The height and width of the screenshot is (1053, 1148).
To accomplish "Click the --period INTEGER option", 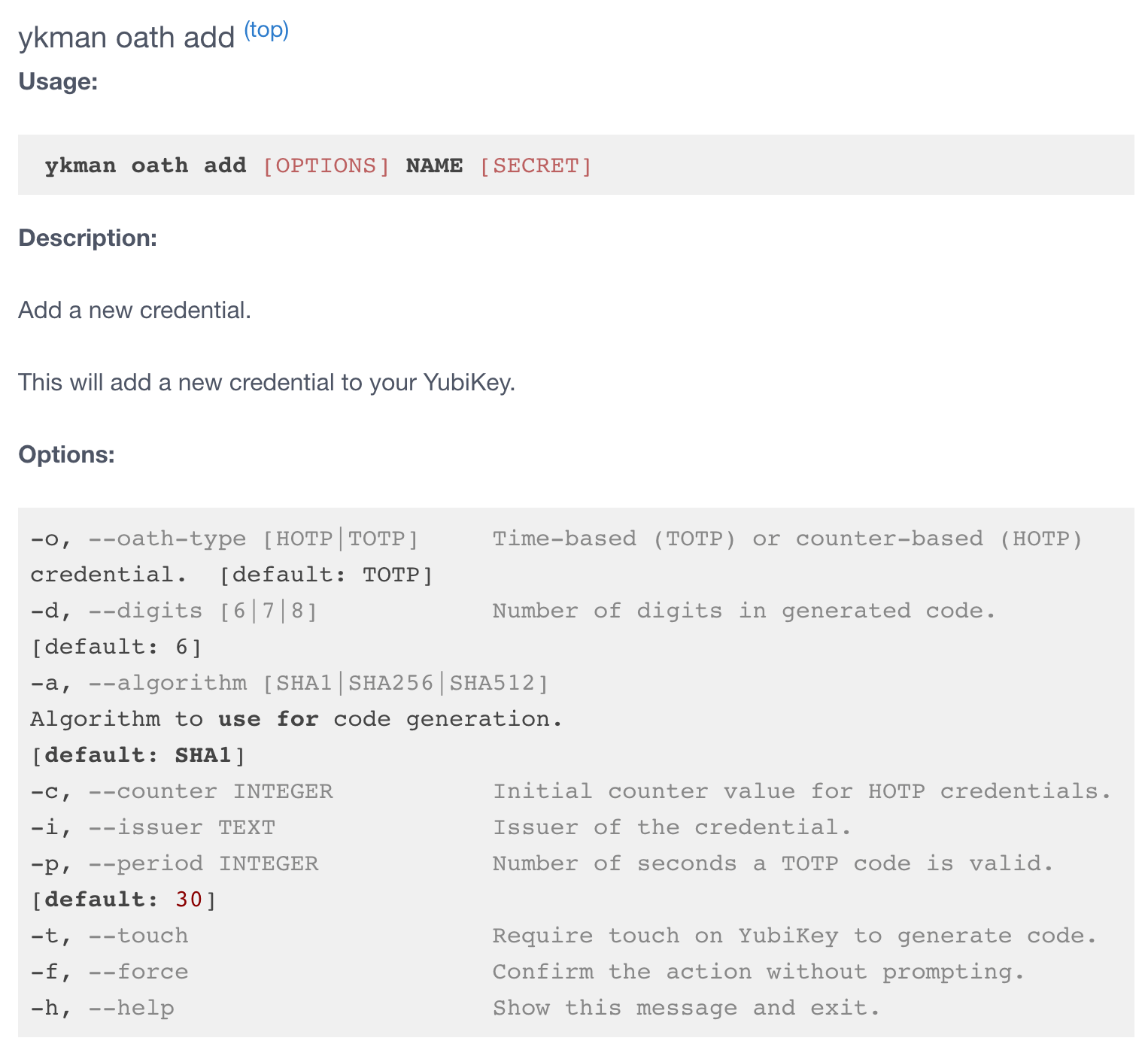I will click(x=147, y=863).
